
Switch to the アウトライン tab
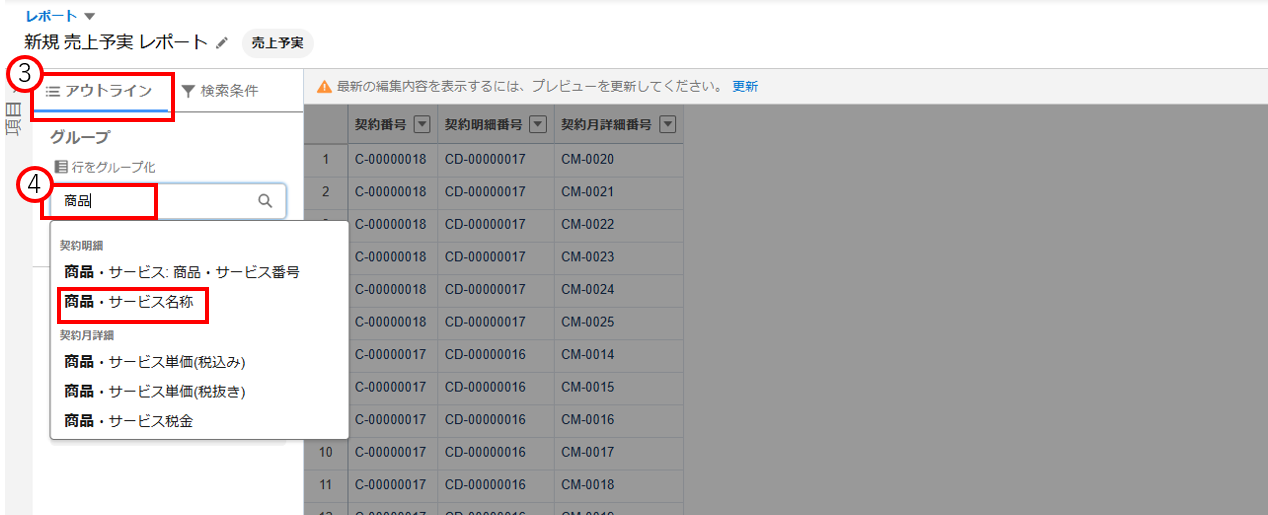pos(100,91)
